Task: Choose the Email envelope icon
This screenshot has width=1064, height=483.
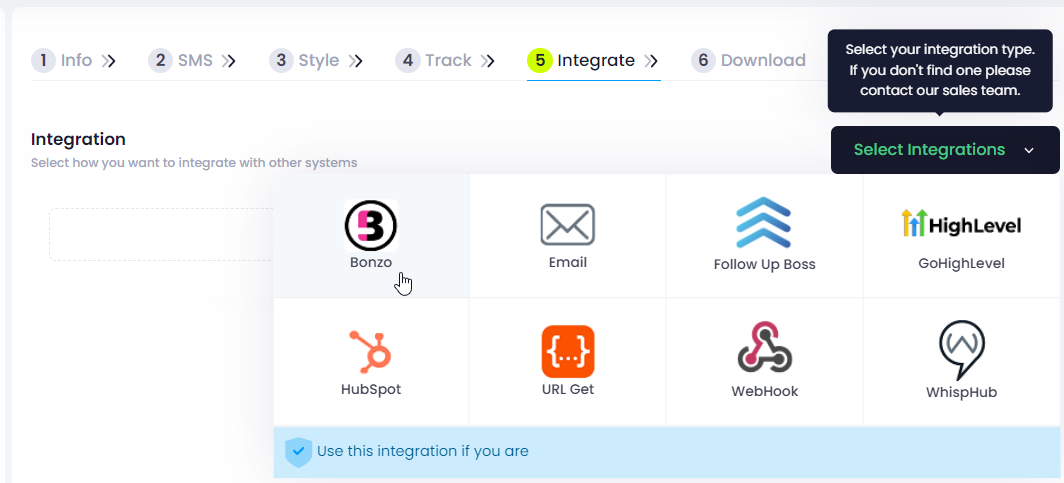Action: (567, 225)
